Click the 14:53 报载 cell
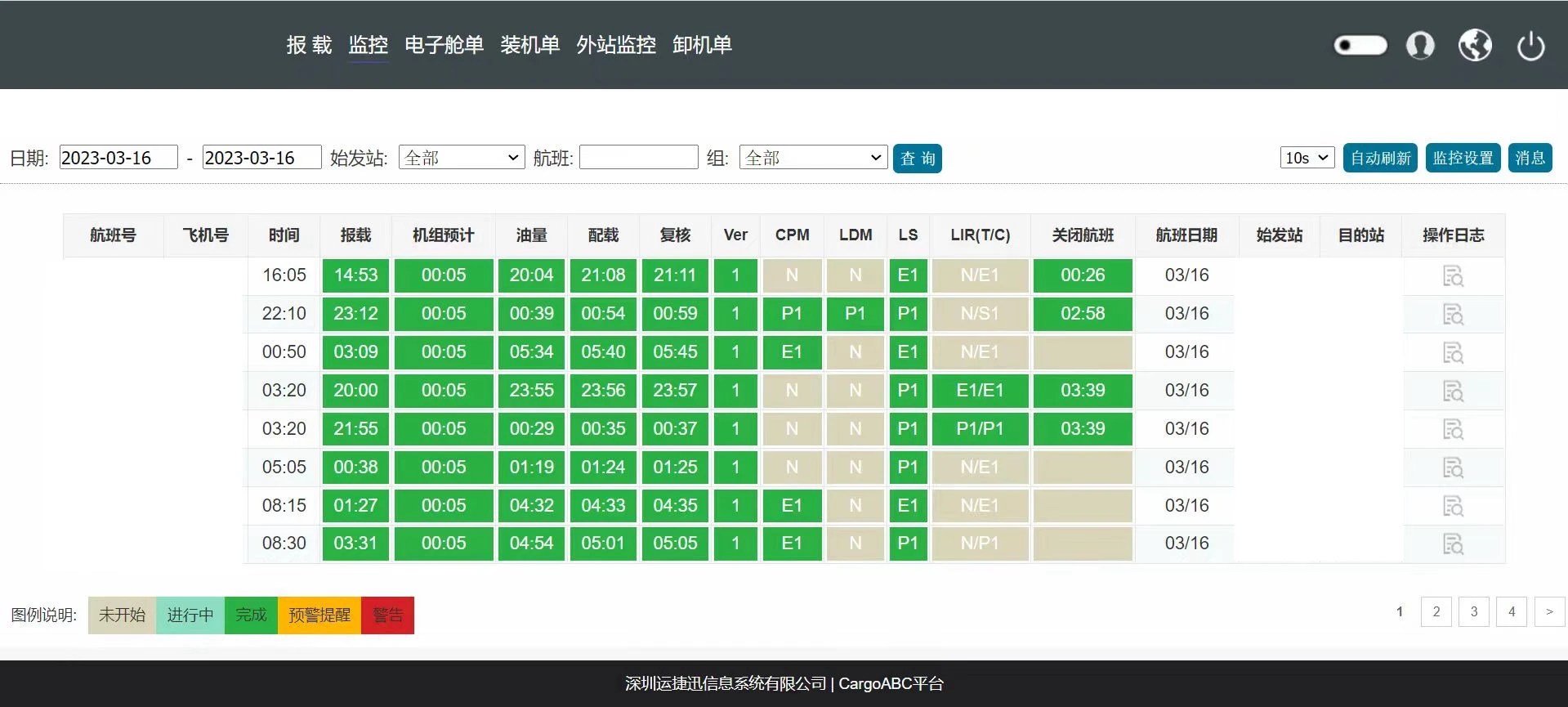This screenshot has width=1568, height=707. point(355,275)
